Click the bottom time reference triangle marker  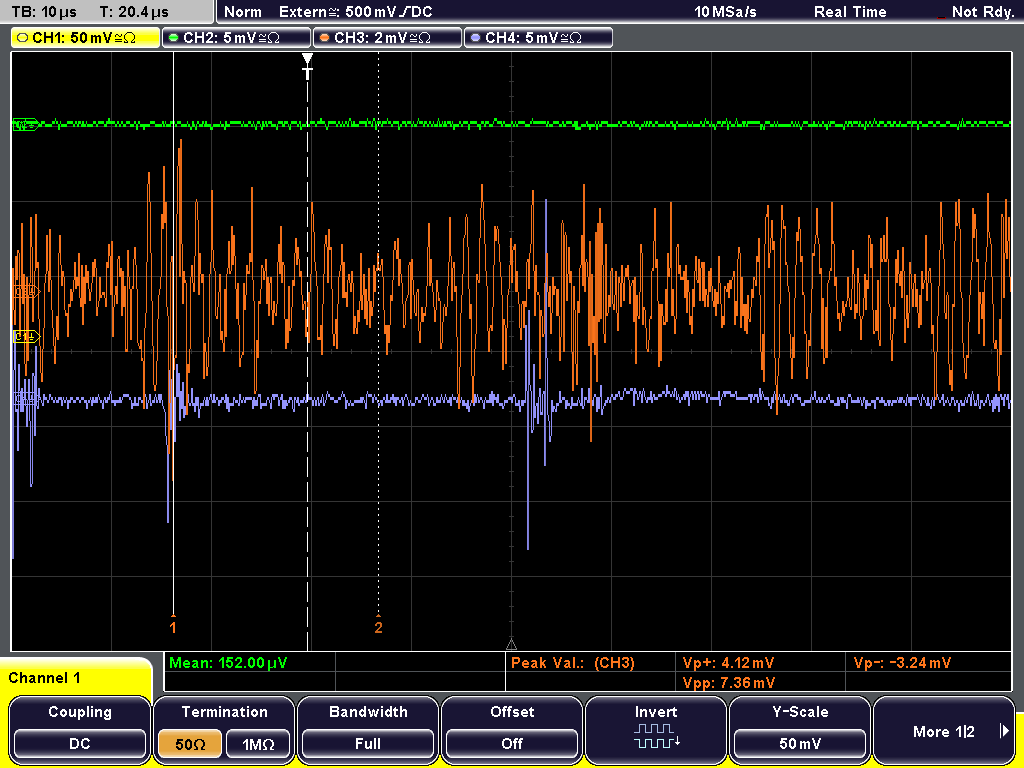point(511,645)
